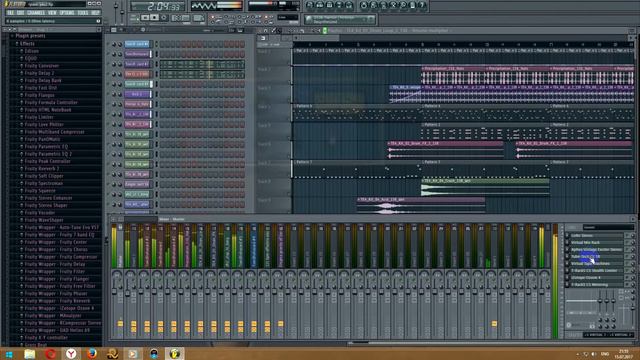The height and width of the screenshot is (360, 640).
Task: Open Yandex browser from taskbar
Action: (x=71, y=354)
